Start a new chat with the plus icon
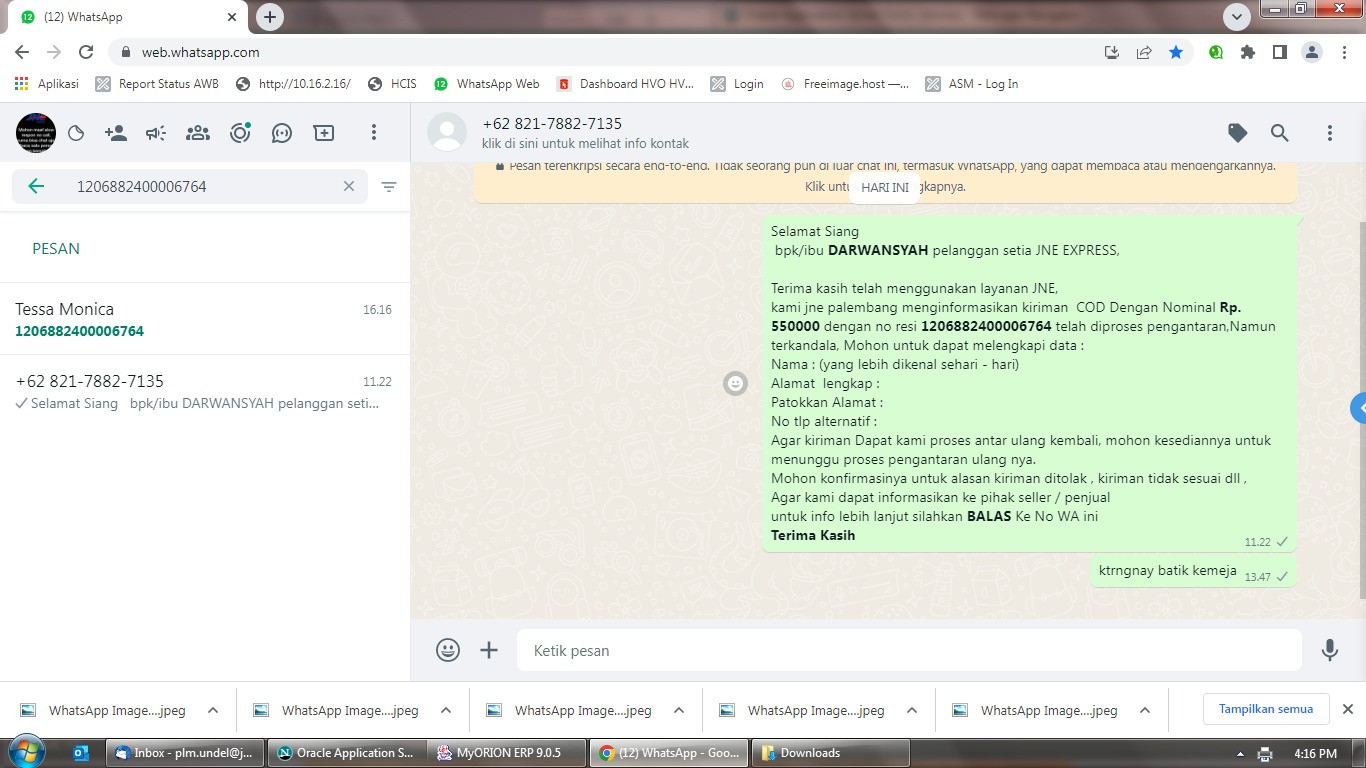This screenshot has height=768, width=1366. (324, 133)
